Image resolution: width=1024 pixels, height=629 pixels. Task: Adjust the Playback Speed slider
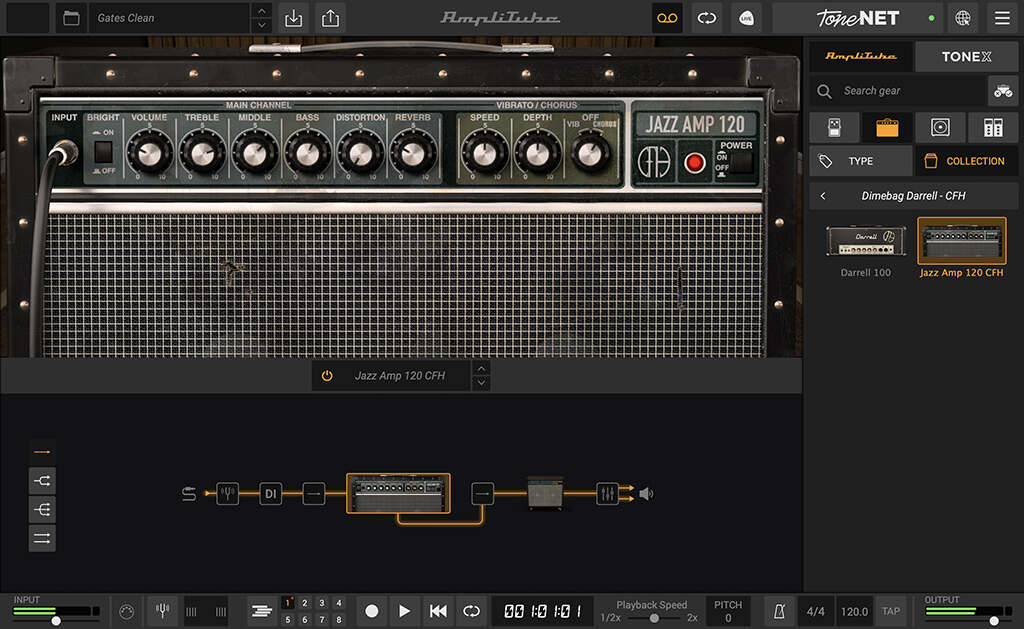click(653, 618)
